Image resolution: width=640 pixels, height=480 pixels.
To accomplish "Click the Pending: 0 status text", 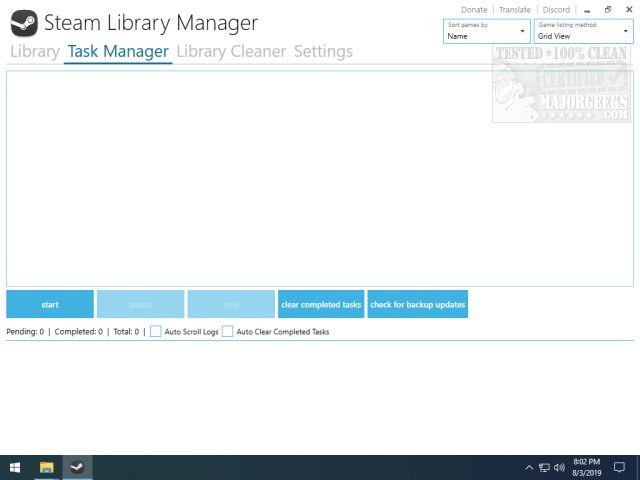I will (25, 331).
